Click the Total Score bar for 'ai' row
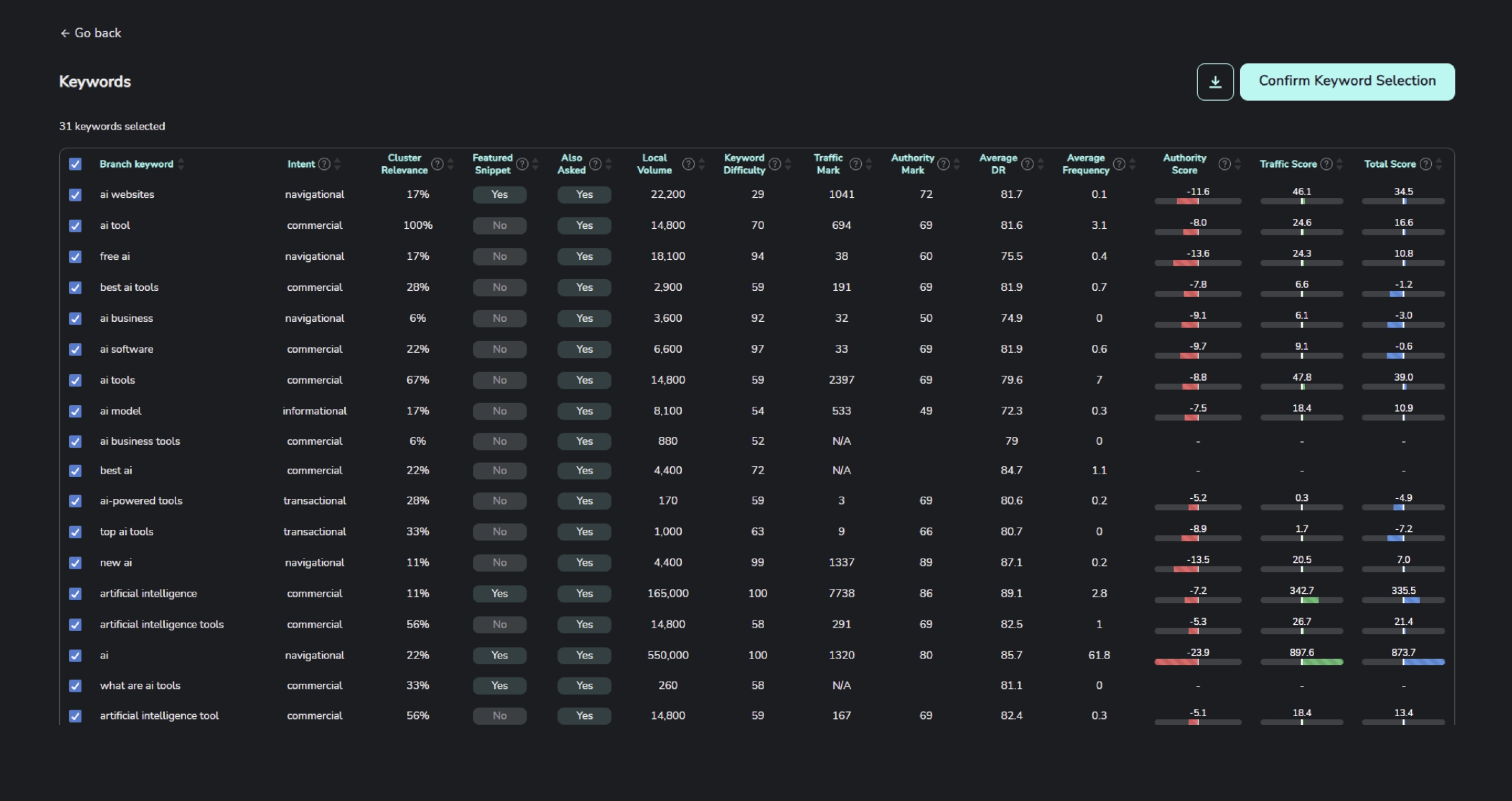The height and width of the screenshot is (801, 1512). (x=1403, y=662)
